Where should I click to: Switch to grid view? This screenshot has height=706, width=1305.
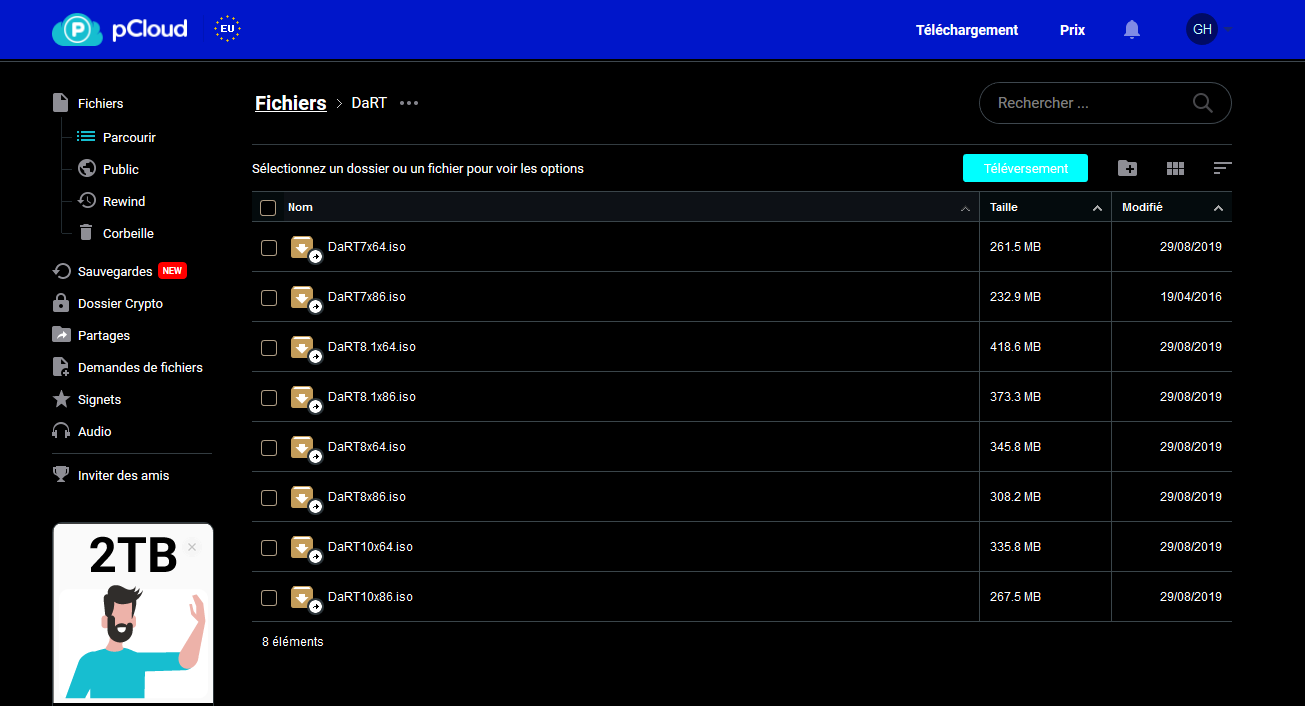point(1175,168)
